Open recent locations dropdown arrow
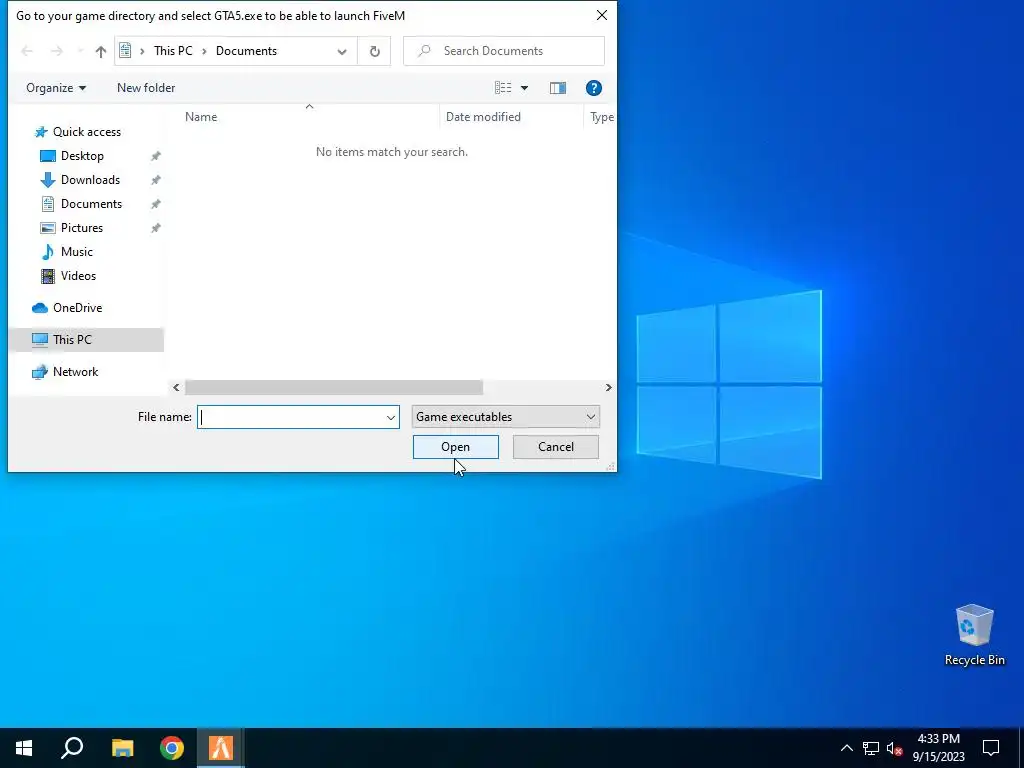 (80, 51)
